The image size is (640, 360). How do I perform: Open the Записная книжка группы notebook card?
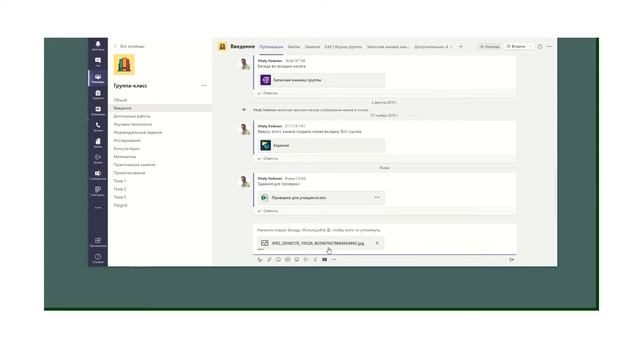tap(321, 80)
